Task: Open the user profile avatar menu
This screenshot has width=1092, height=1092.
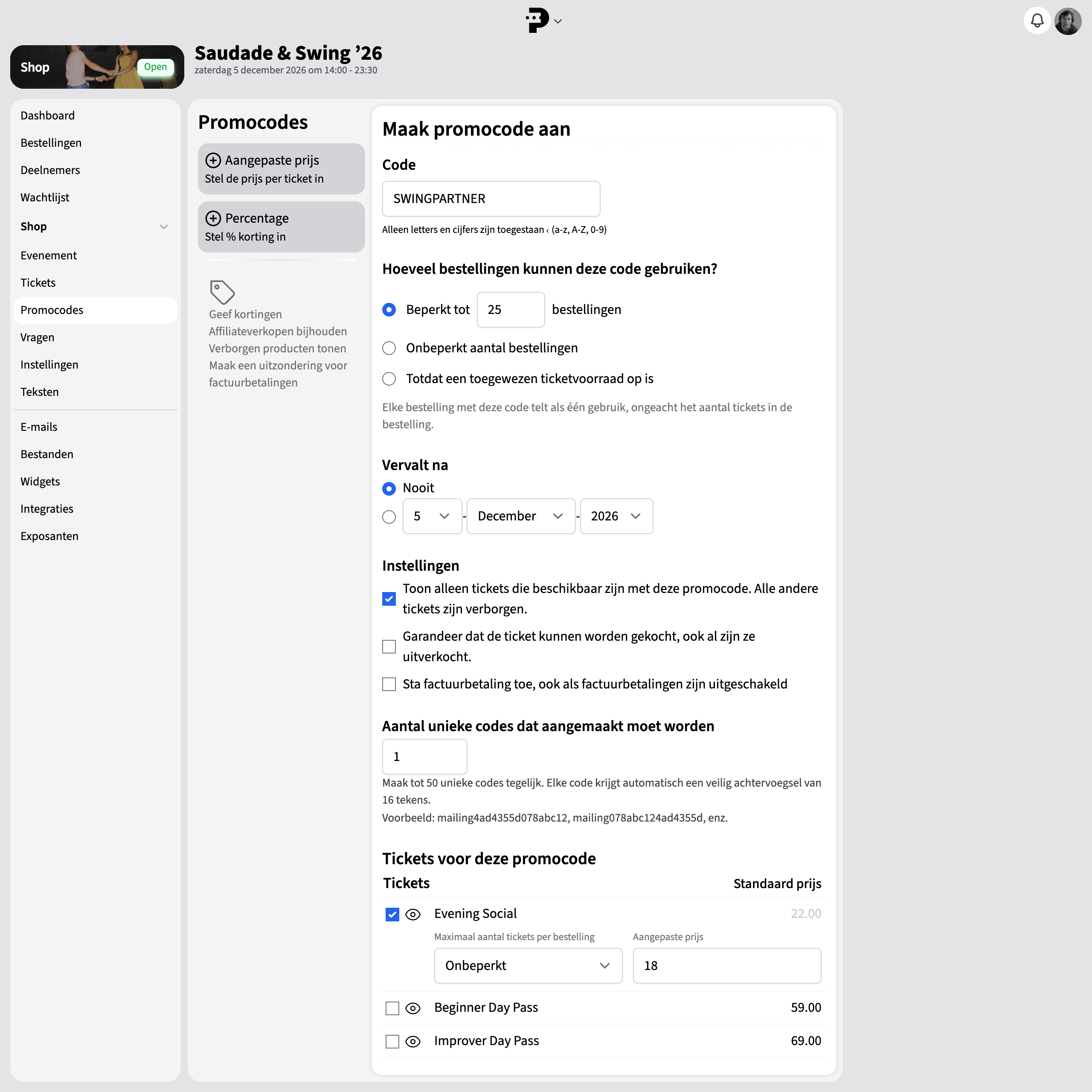Action: [1068, 21]
